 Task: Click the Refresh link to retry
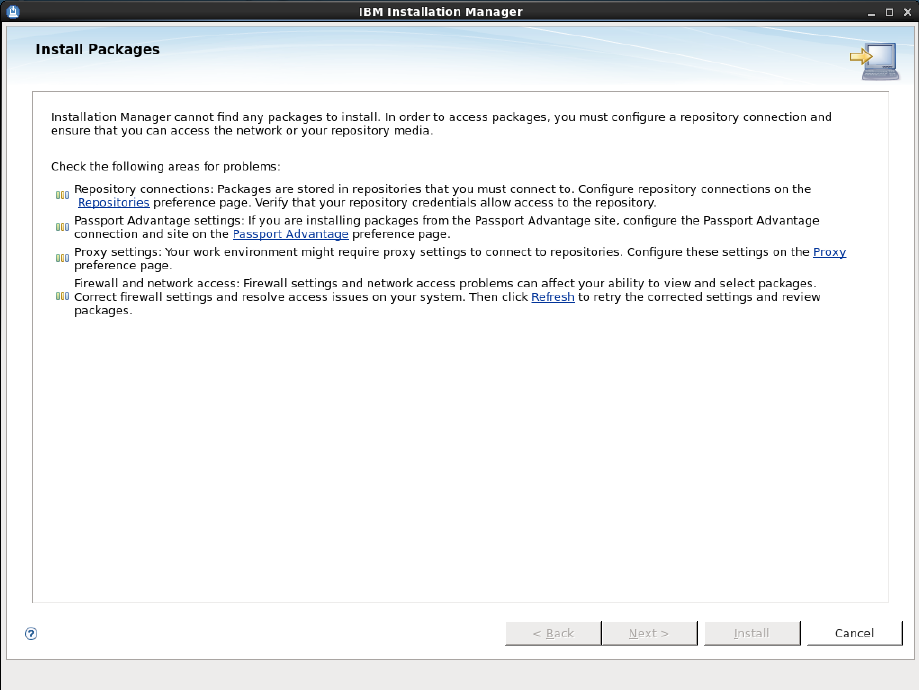[553, 297]
